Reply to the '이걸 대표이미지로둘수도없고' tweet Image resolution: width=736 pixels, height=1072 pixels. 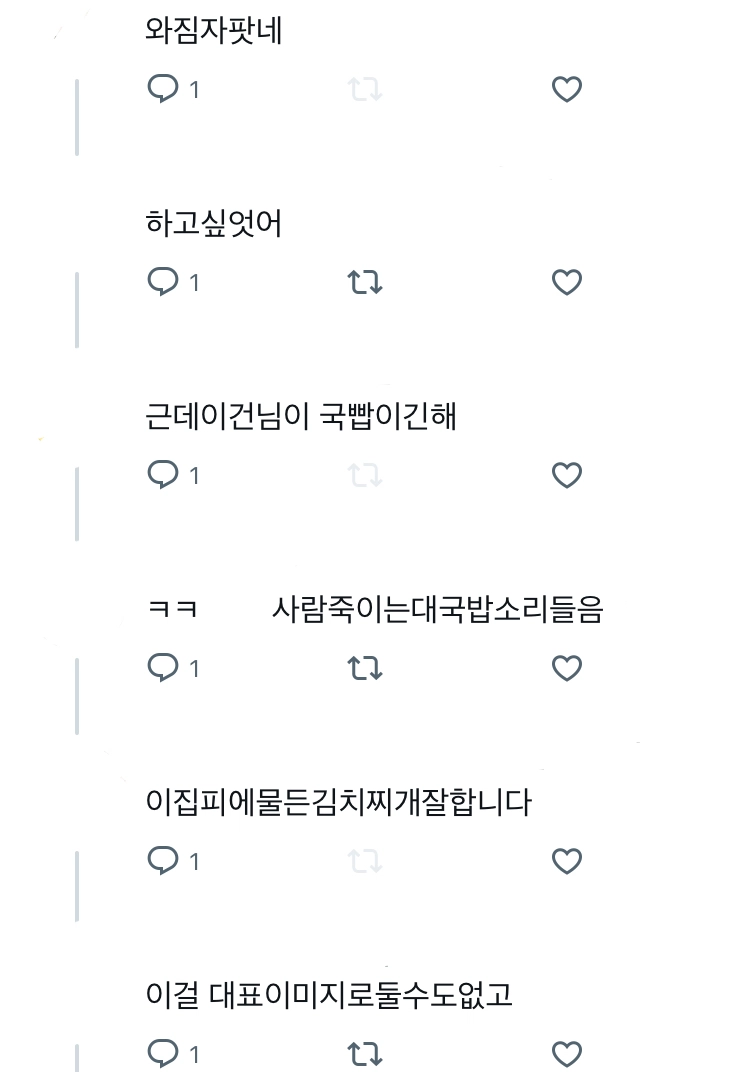coord(163,1053)
